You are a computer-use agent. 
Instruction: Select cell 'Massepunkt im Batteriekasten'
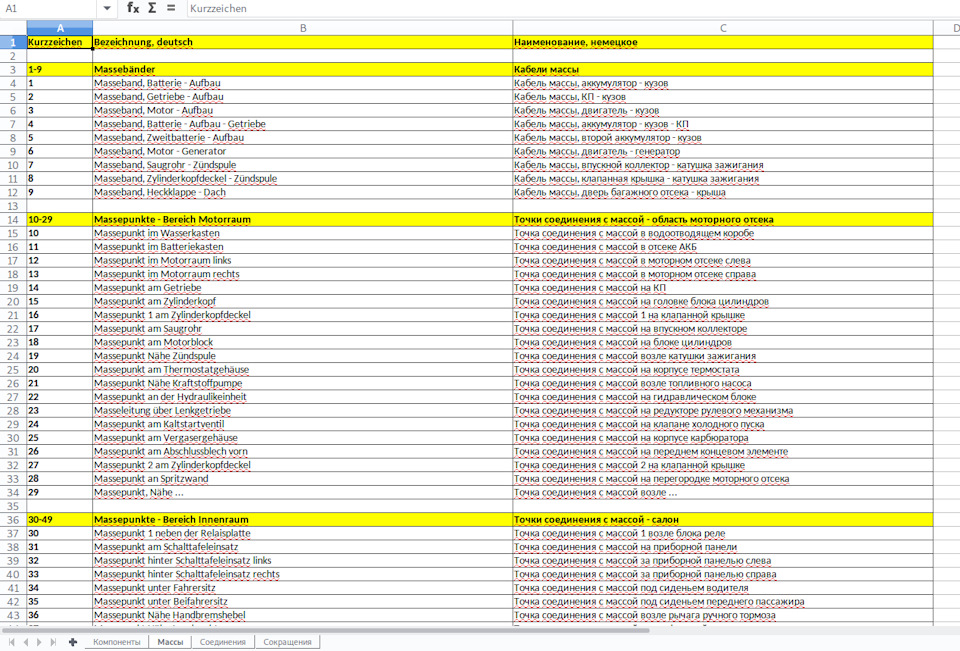(303, 247)
